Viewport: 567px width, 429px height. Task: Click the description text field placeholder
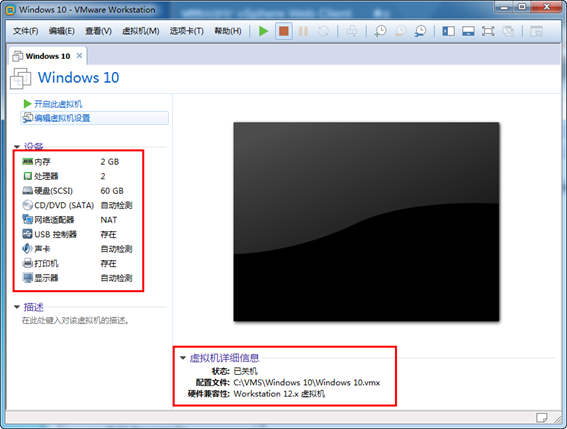[x=75, y=320]
